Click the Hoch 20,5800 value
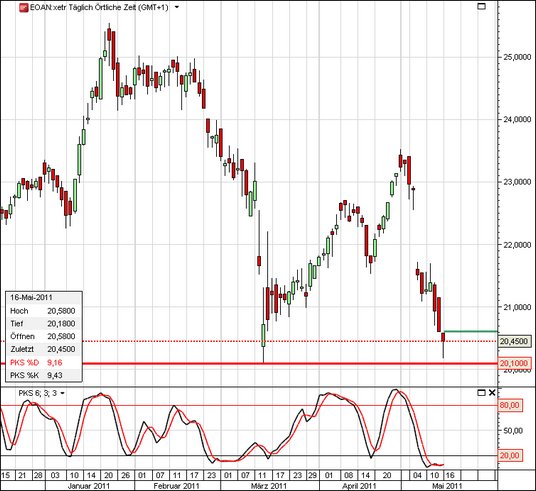536x491 pixels. click(x=61, y=311)
